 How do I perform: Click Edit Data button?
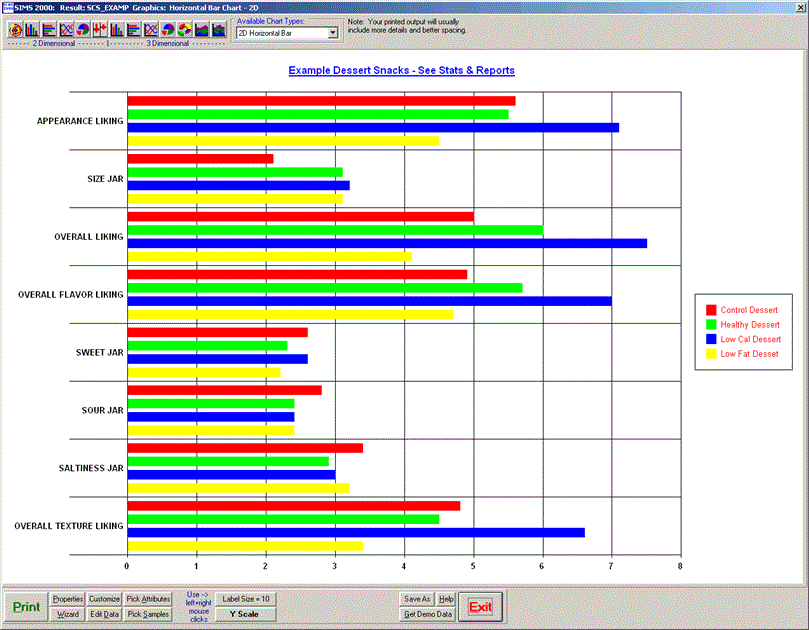click(x=104, y=614)
